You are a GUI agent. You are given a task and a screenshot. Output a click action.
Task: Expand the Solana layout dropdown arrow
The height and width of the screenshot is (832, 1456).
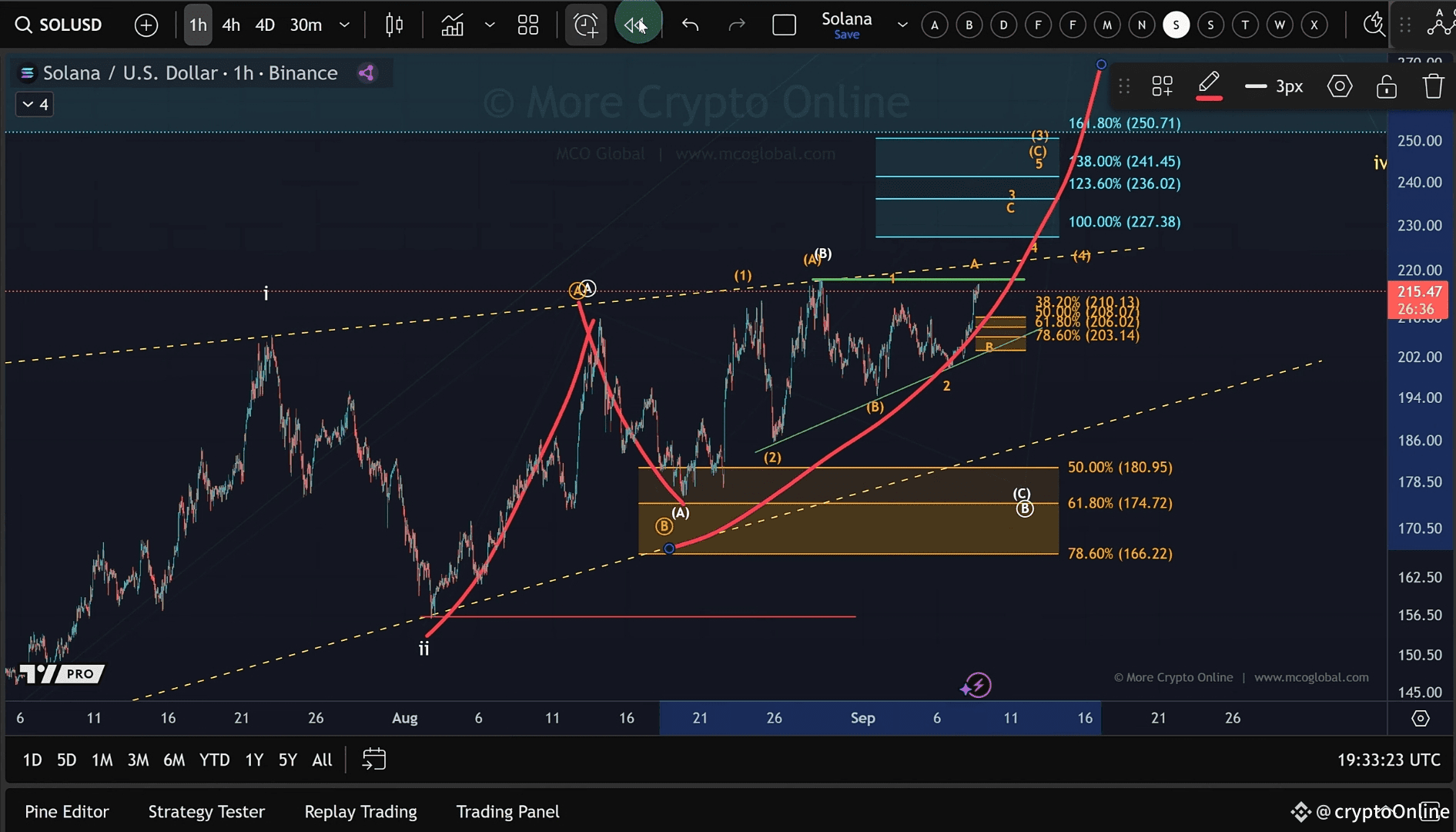click(x=902, y=25)
